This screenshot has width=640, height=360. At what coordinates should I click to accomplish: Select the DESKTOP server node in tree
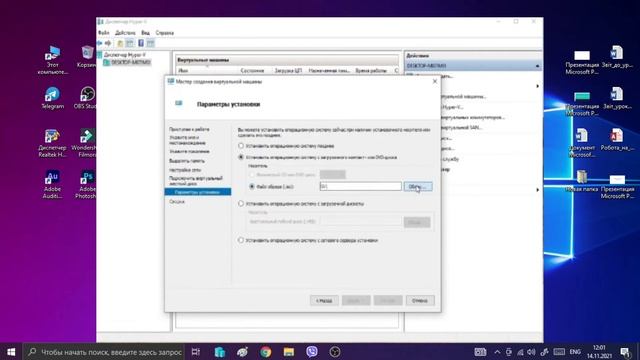pos(131,62)
